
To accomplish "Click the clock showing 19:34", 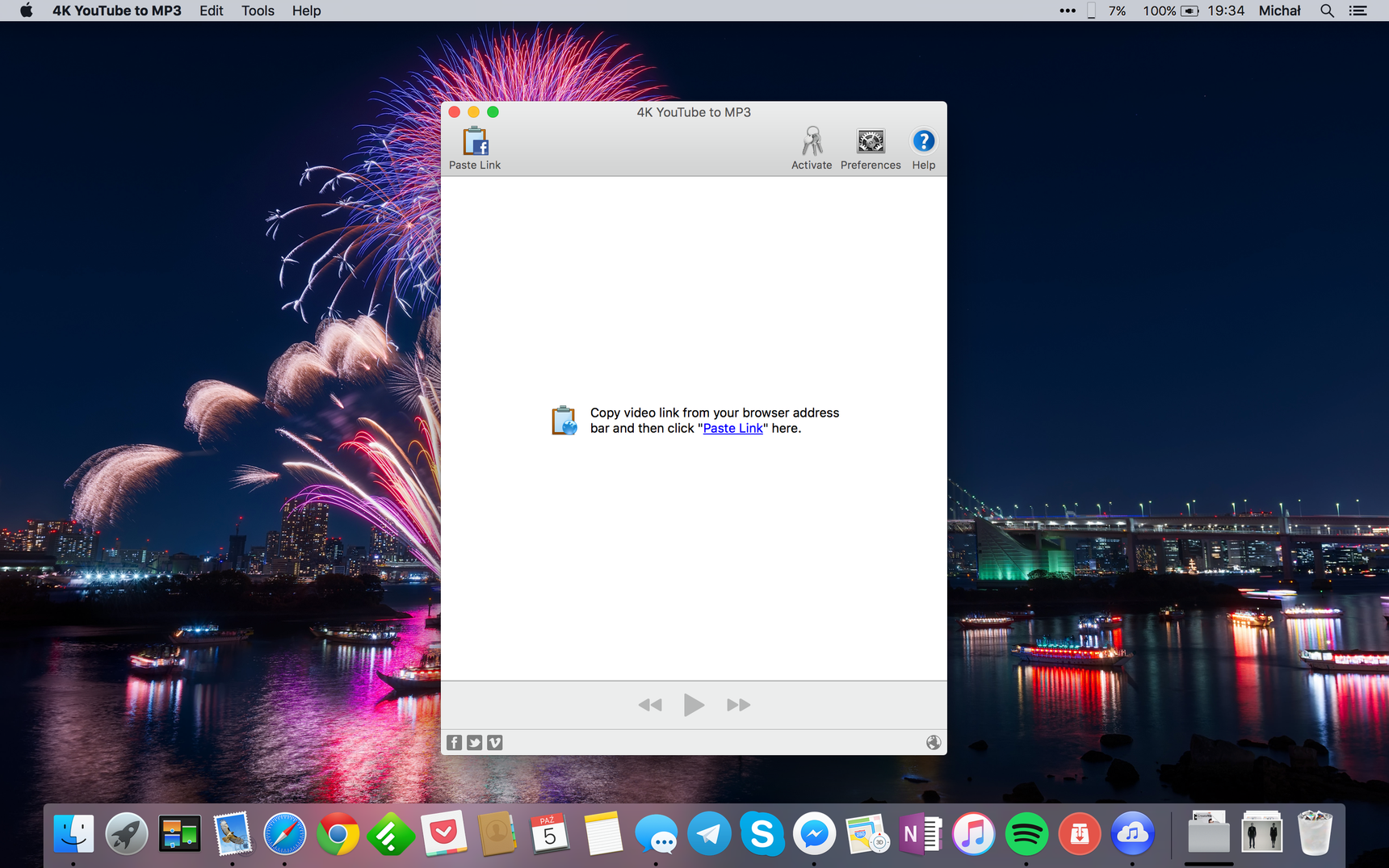I will click(1226, 10).
